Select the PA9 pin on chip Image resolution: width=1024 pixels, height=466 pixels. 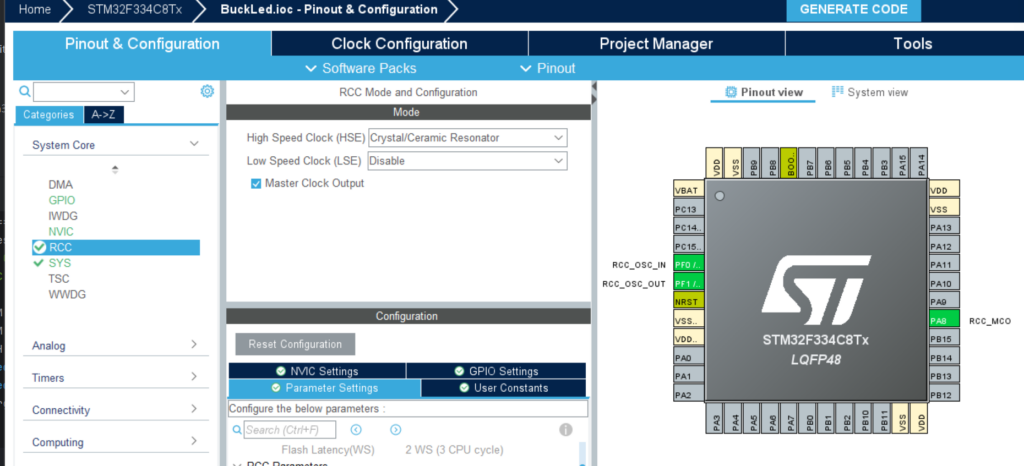pos(944,302)
